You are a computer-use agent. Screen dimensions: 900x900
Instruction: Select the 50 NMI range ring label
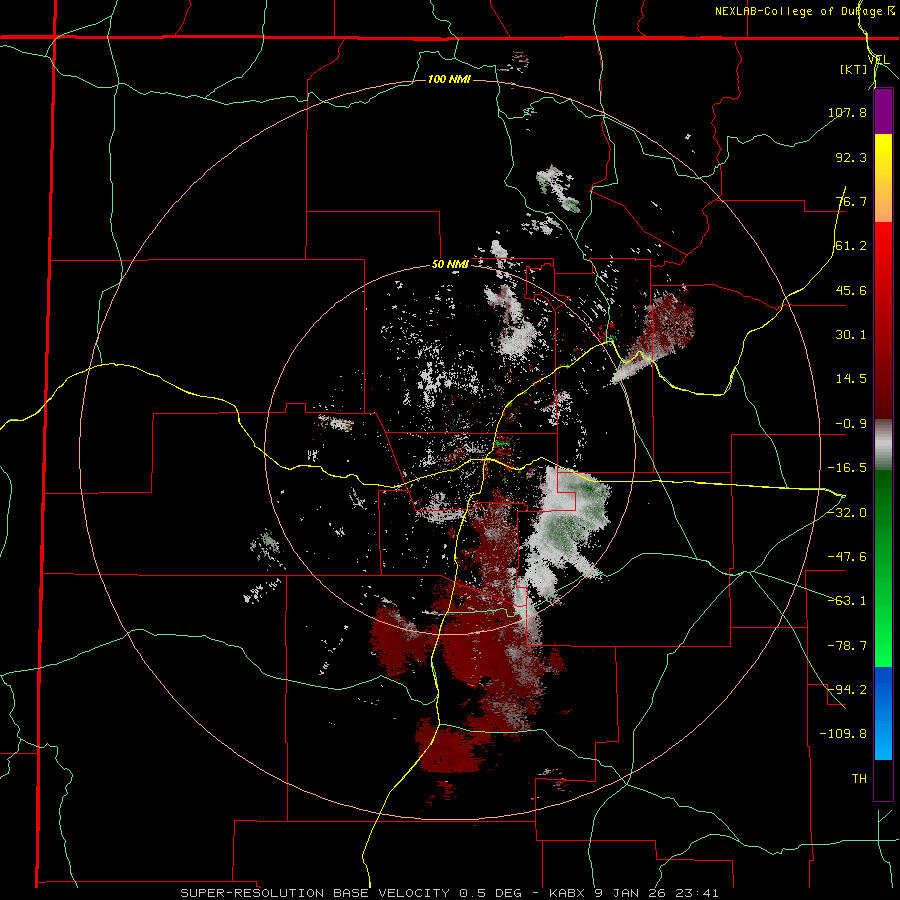[x=450, y=265]
